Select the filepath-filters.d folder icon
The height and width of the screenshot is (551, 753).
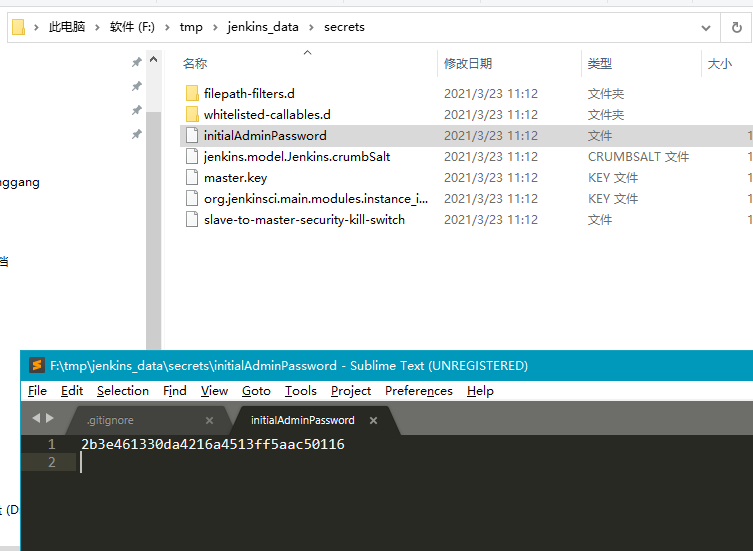192,93
